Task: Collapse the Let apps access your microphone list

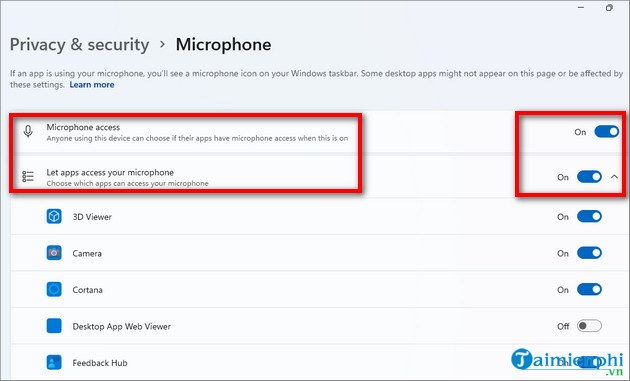Action: coord(614,177)
